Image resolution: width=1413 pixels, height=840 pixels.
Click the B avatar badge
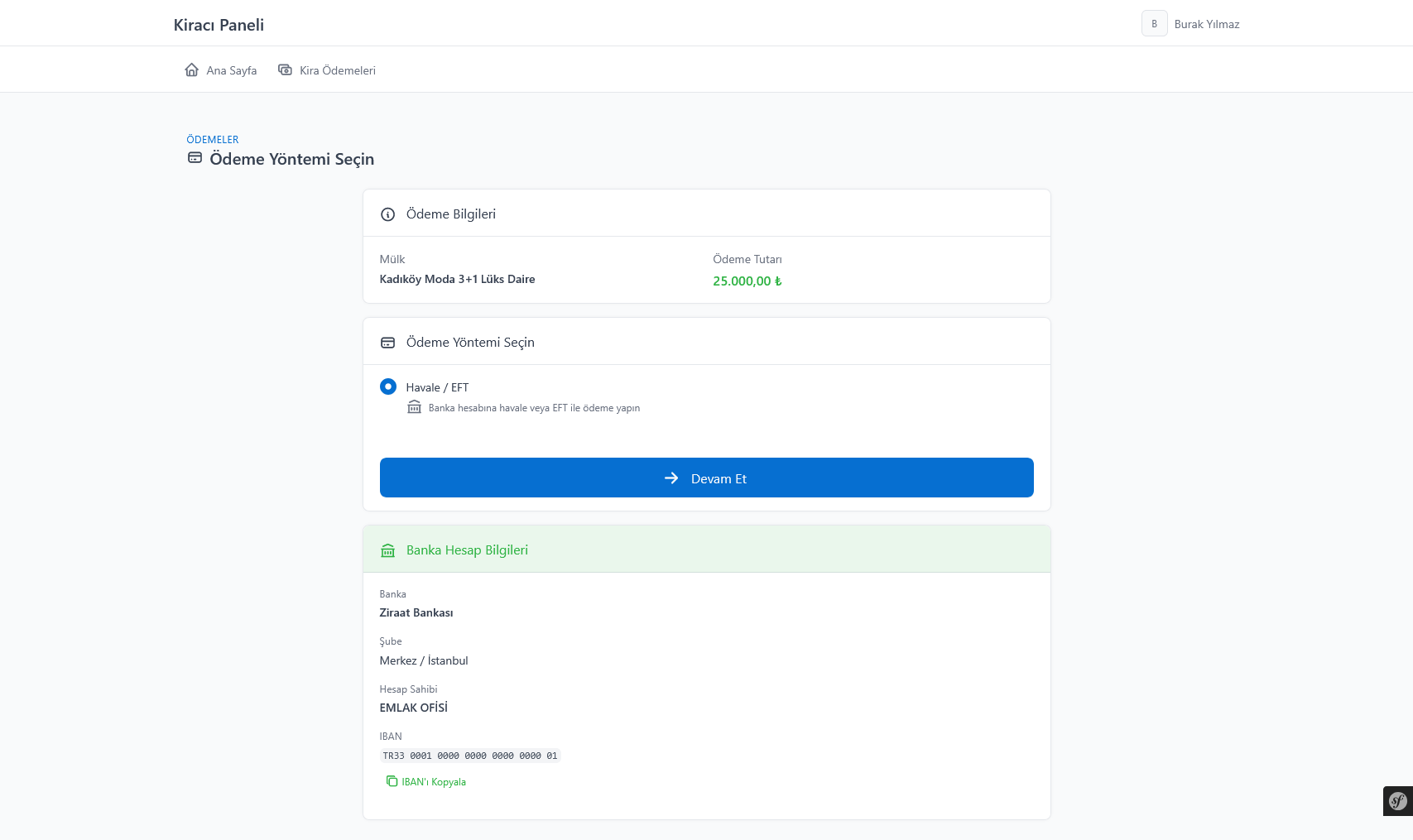point(1154,24)
